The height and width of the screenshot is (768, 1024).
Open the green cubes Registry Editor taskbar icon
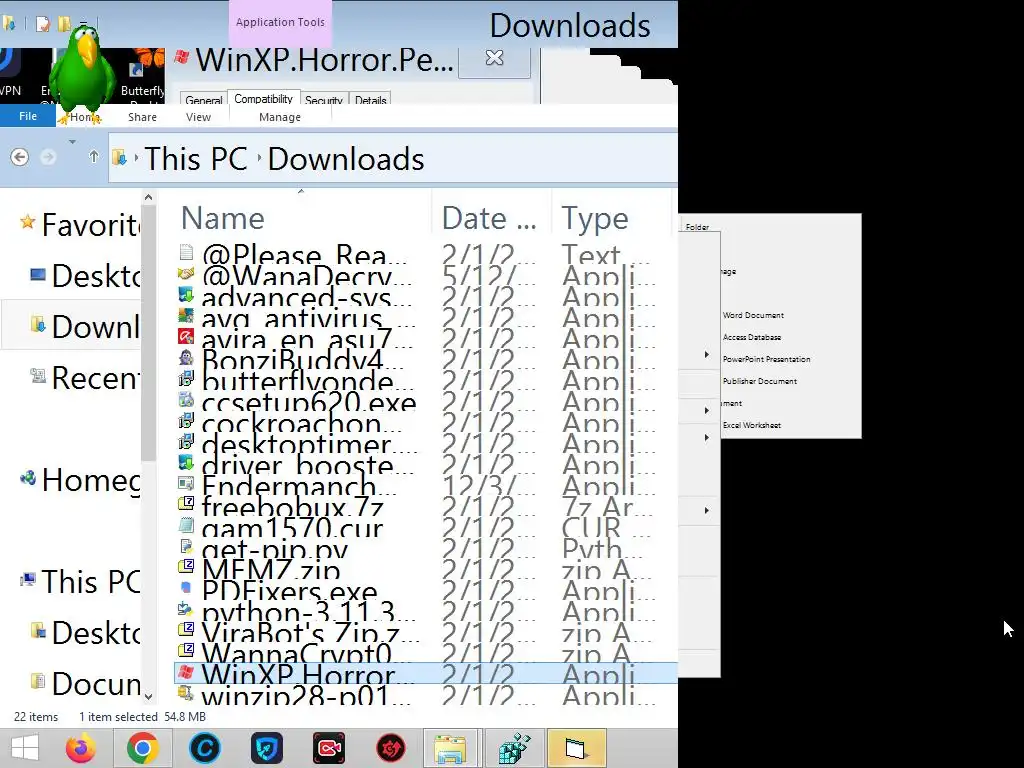point(514,748)
